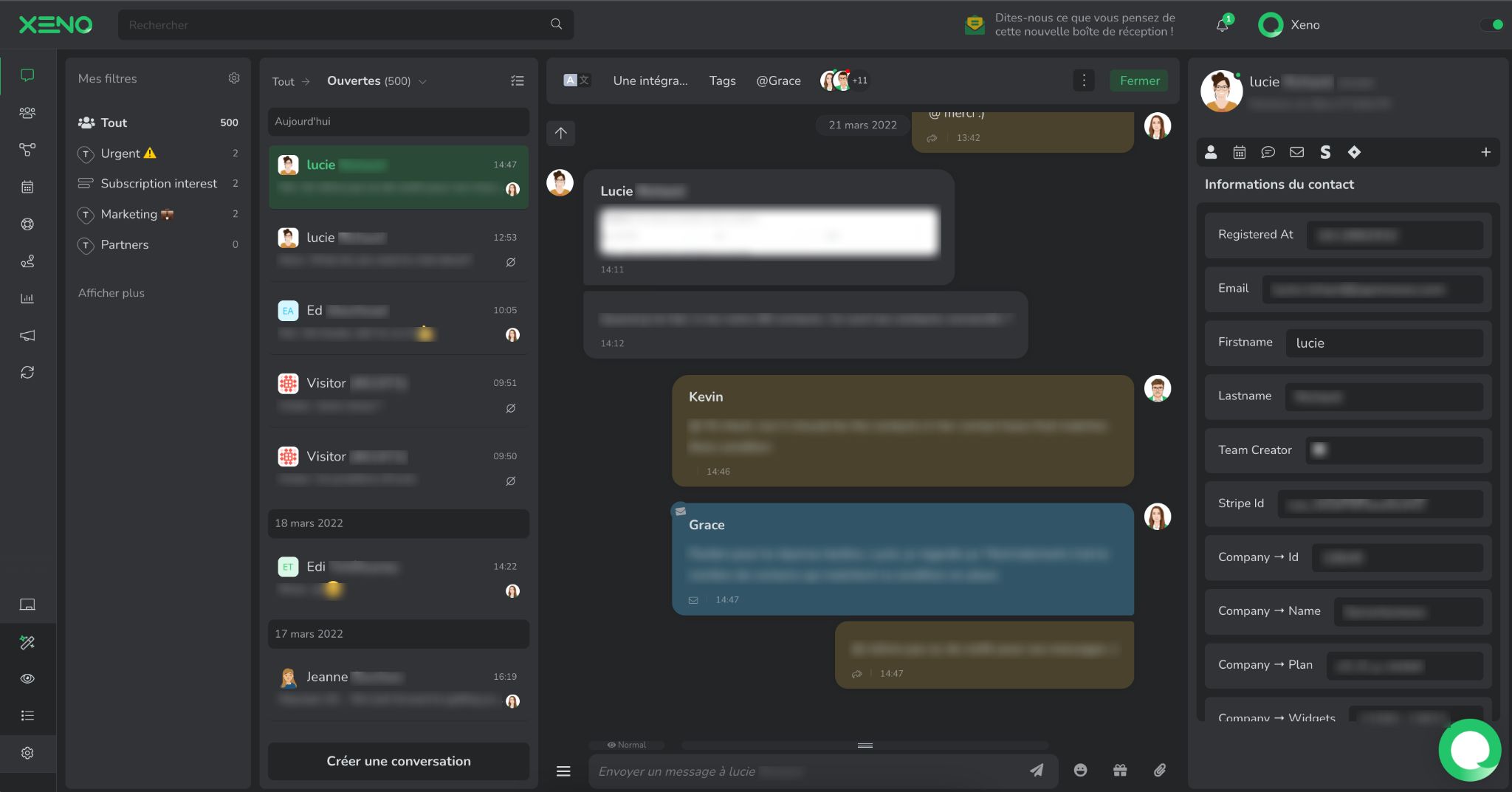View statistics via the bar chart sidebar icon

(27, 298)
